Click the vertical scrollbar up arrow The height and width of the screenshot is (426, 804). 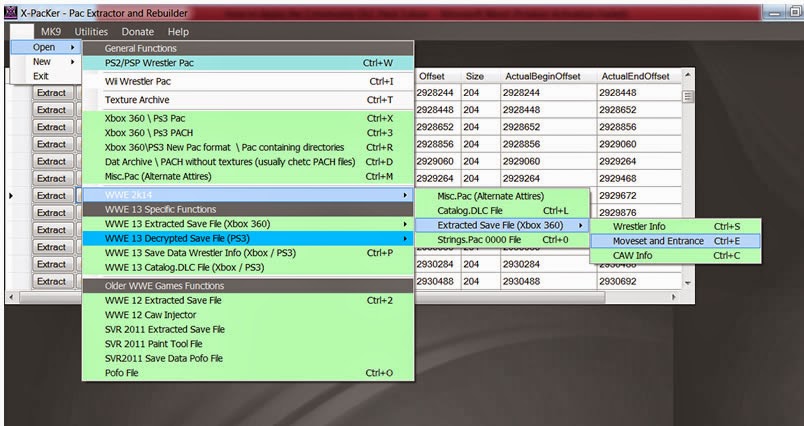tap(688, 75)
